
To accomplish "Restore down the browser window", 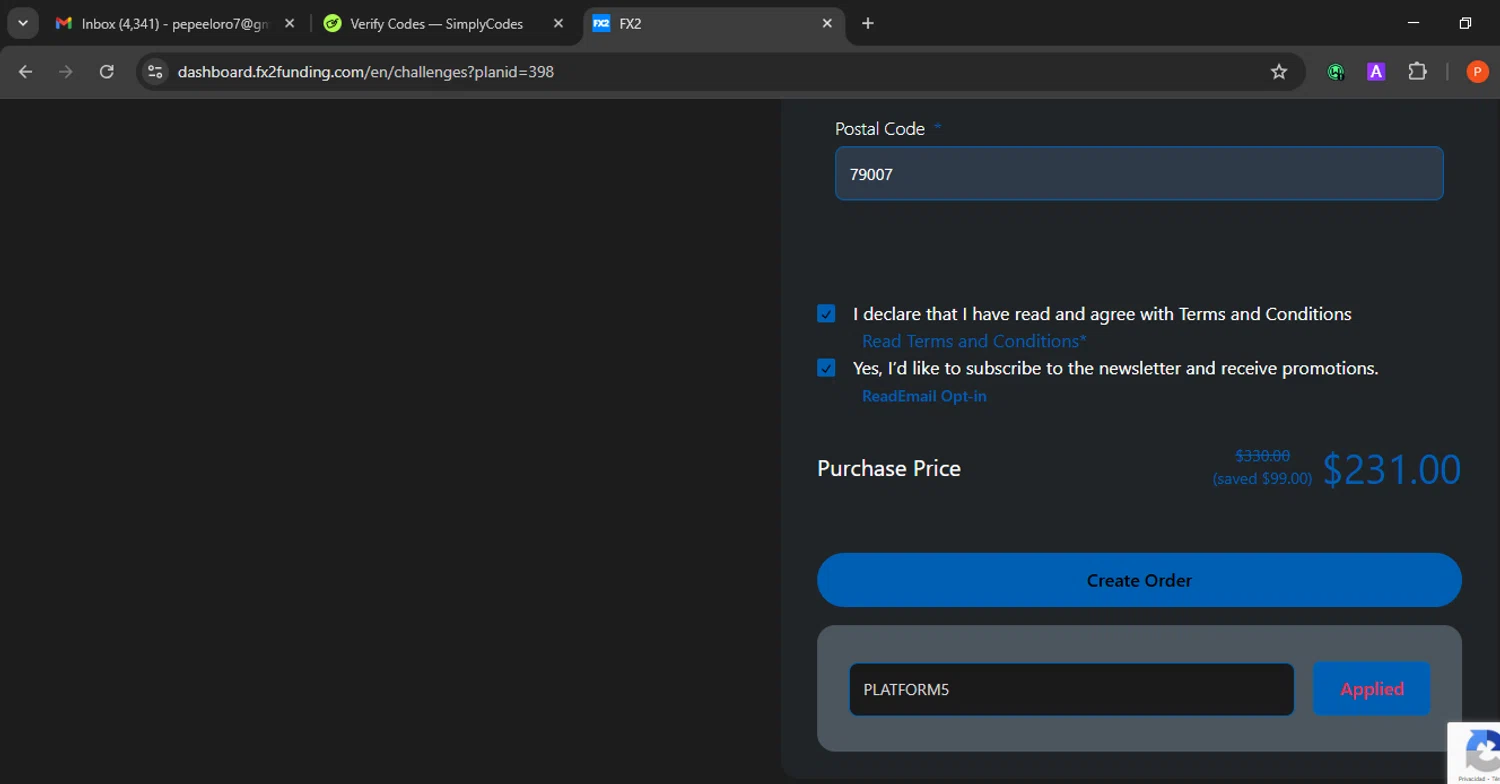I will point(1465,23).
